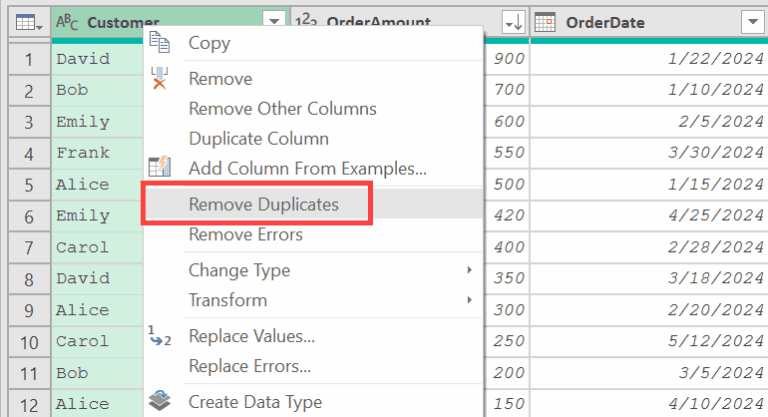Click row number 1 header
Screen dimensions: 768x417
[29, 59]
